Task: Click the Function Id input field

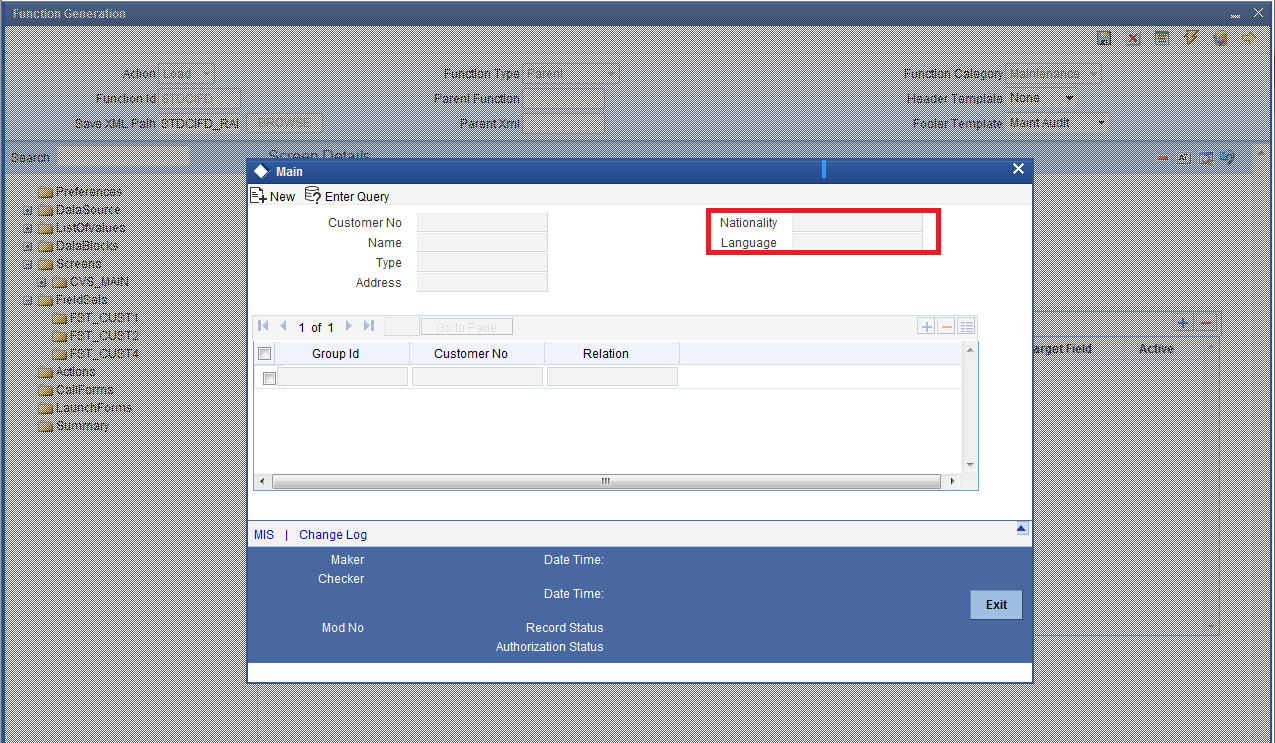Action: (200, 98)
